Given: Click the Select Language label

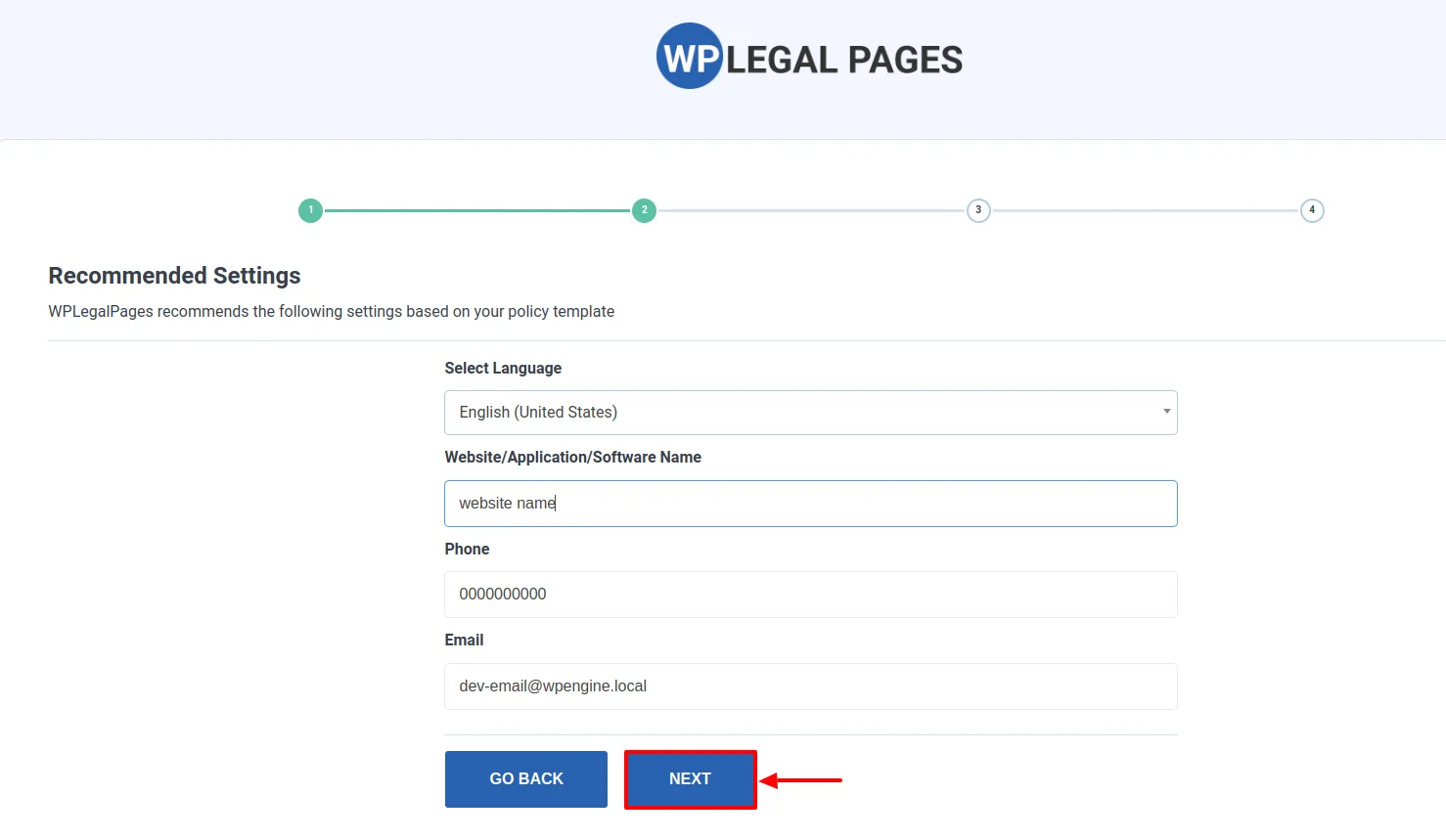Looking at the screenshot, I should (x=503, y=368).
